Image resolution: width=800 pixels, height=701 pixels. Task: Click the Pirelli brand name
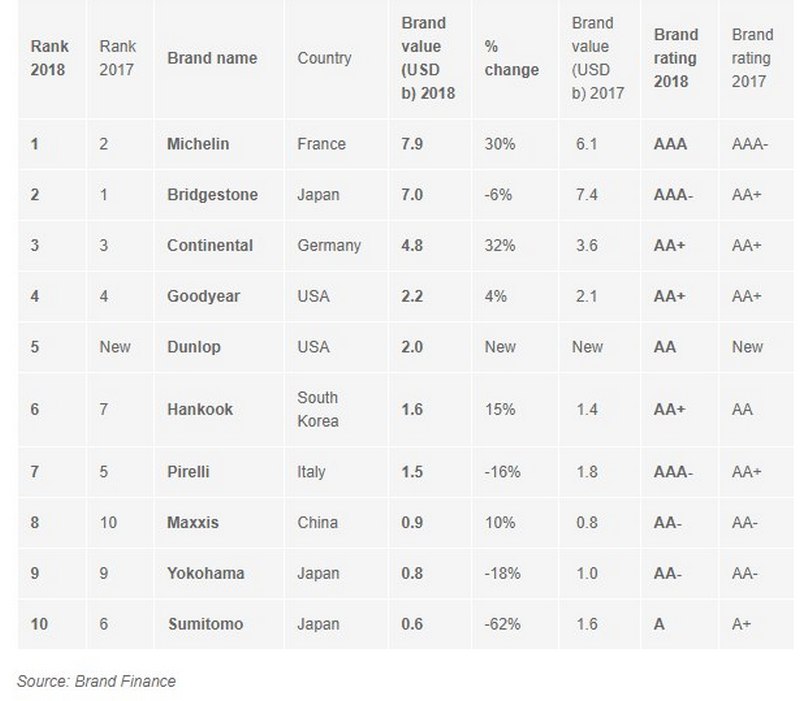click(x=190, y=472)
